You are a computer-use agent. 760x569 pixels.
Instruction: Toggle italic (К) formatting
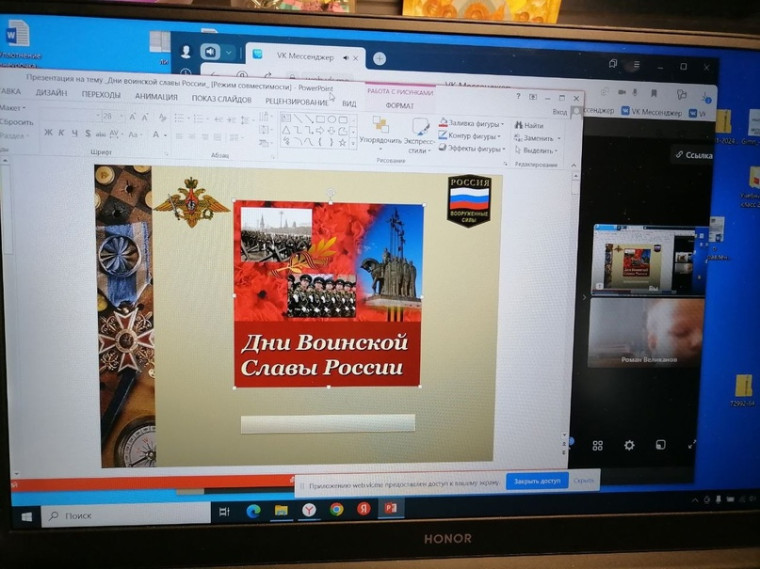(61, 133)
